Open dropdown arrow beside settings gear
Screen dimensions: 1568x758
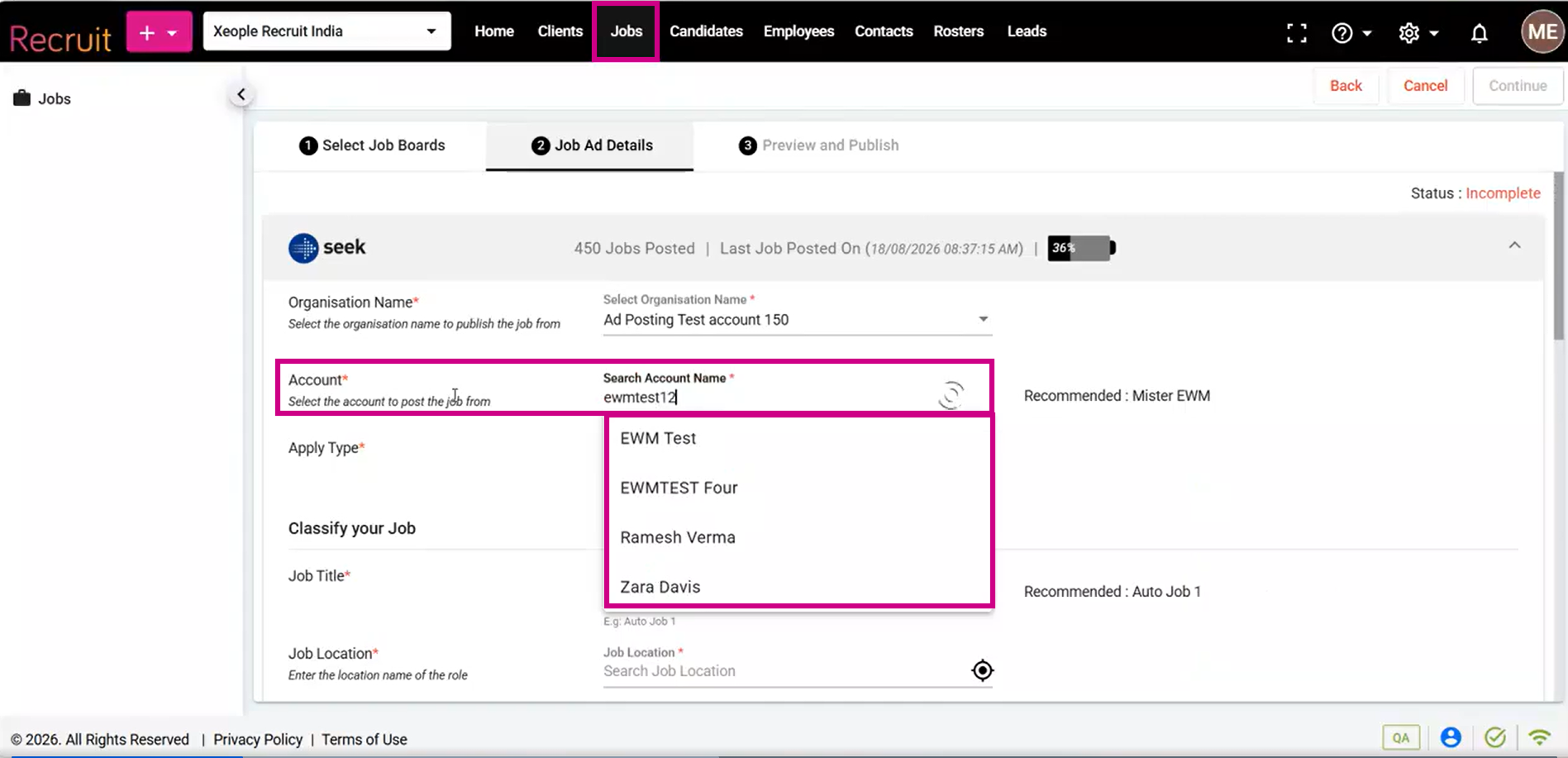click(x=1434, y=33)
